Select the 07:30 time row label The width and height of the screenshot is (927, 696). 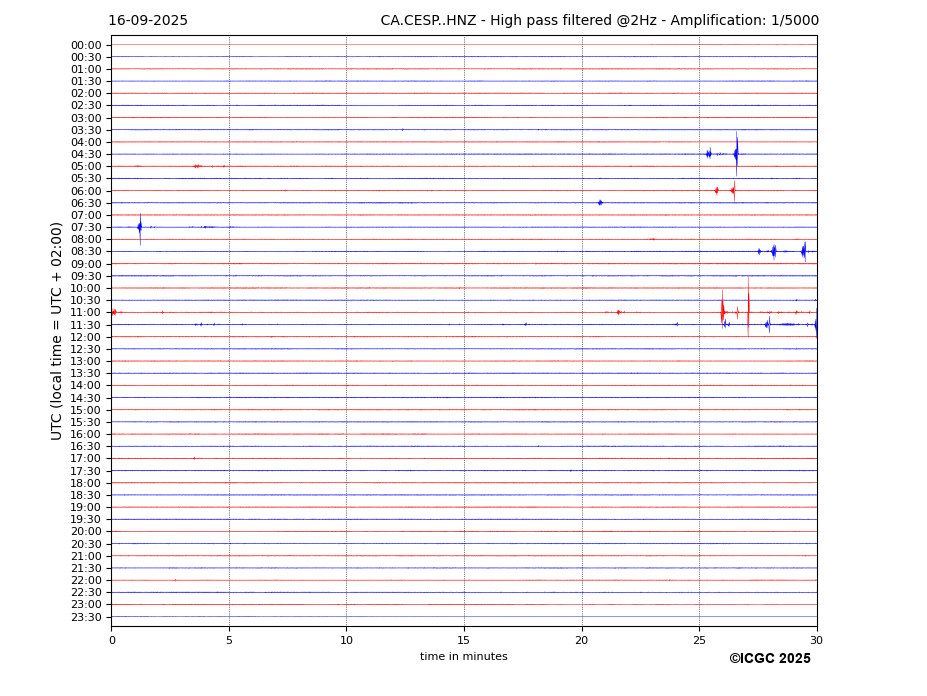86,228
